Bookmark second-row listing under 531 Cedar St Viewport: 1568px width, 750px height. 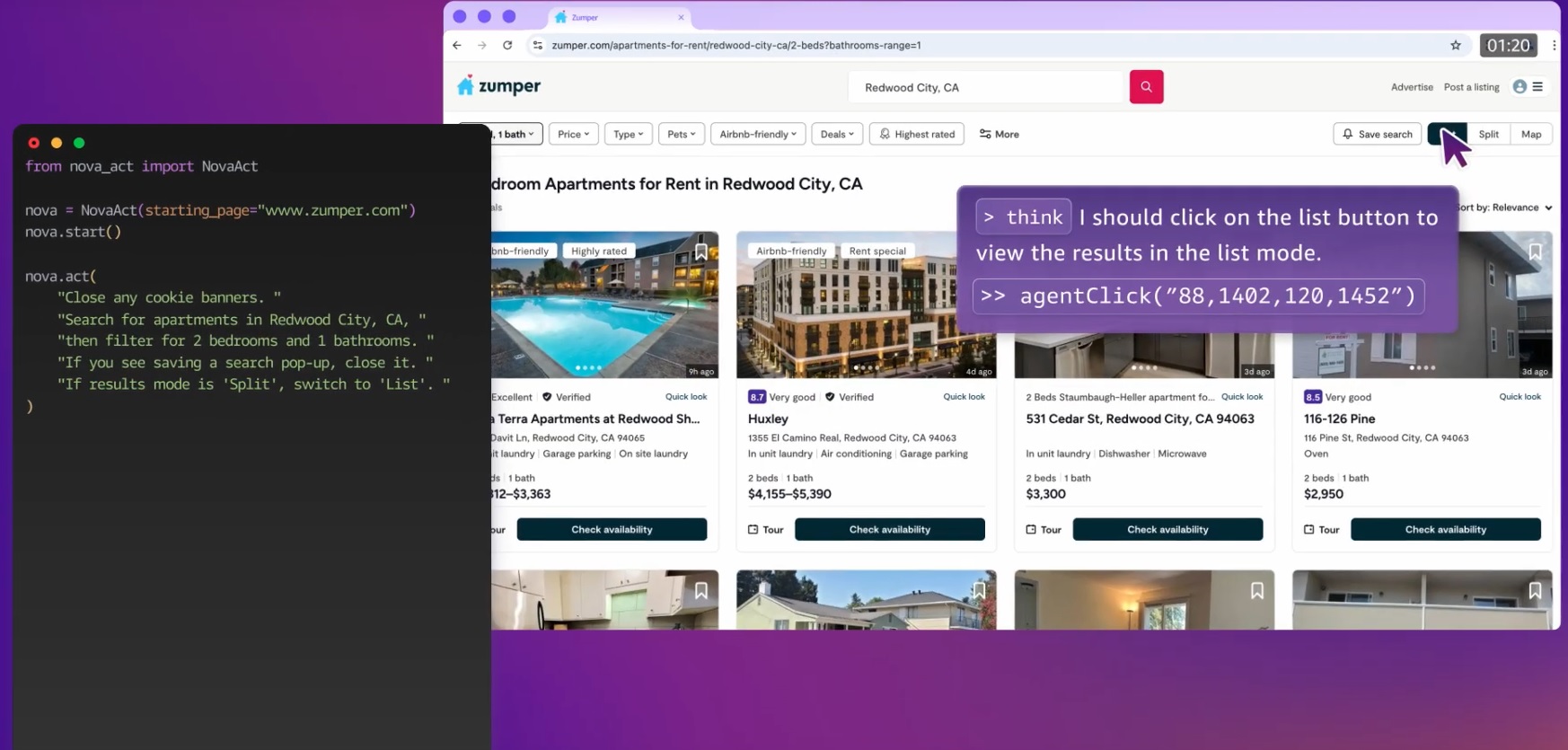[1256, 591]
